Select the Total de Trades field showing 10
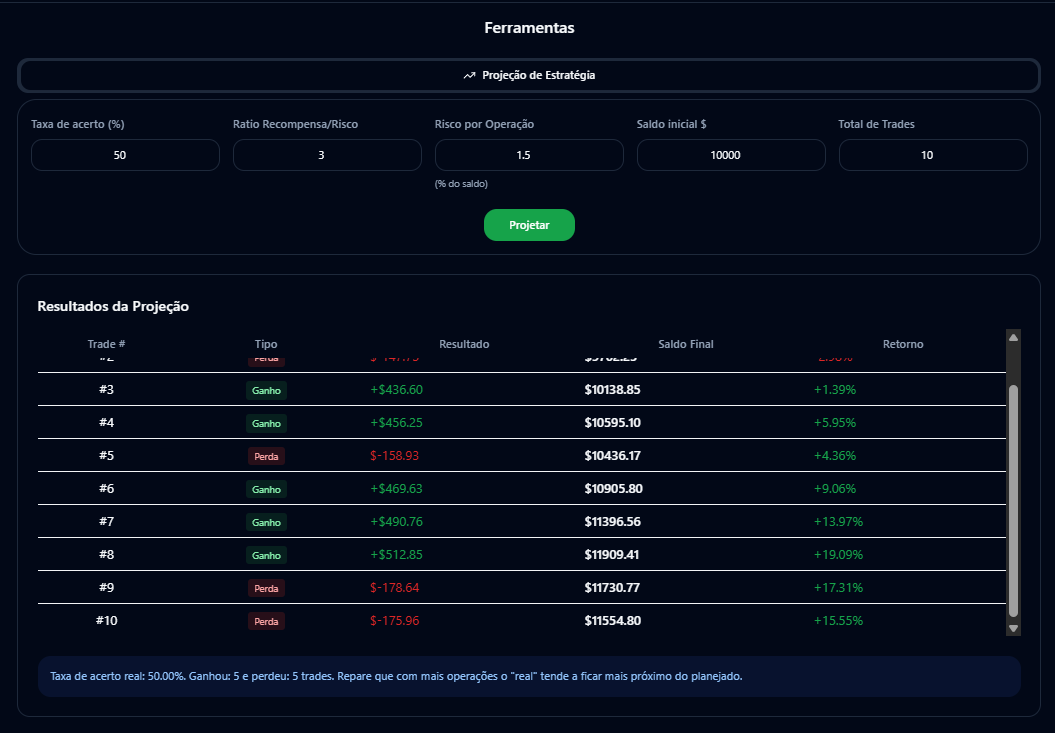The height and width of the screenshot is (733, 1055). coord(933,155)
